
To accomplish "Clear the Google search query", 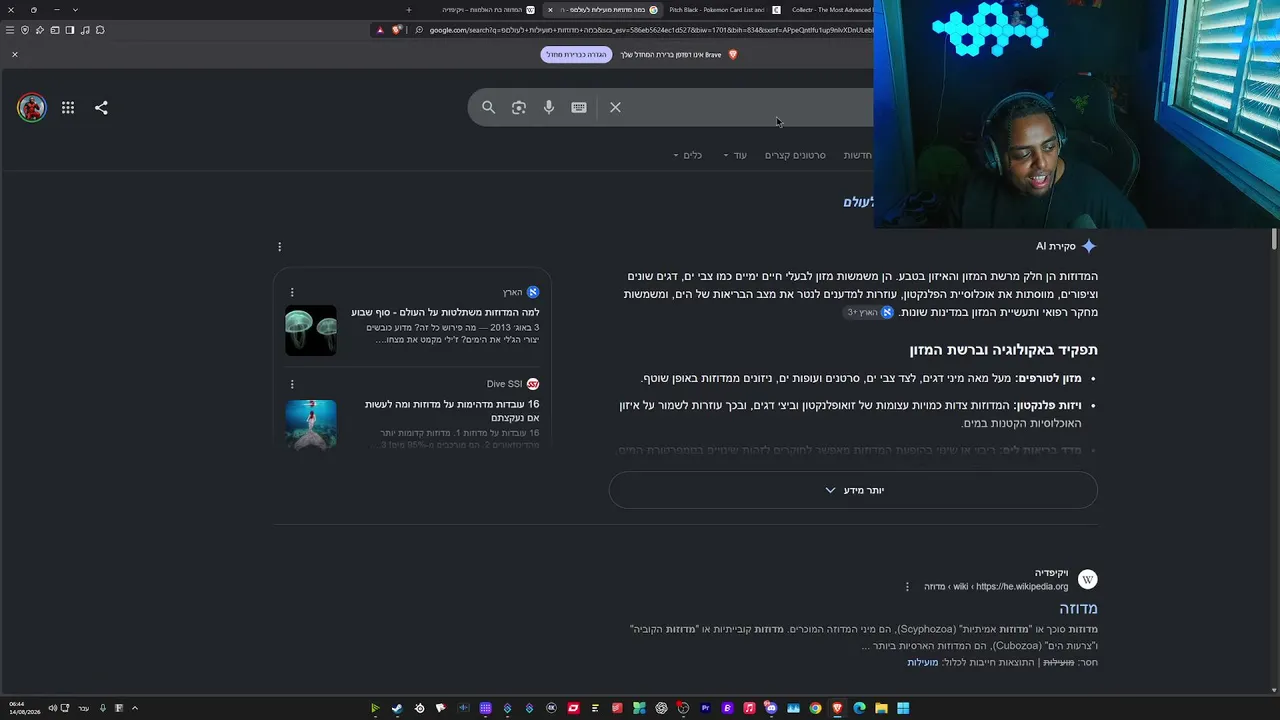I will click(x=615, y=108).
